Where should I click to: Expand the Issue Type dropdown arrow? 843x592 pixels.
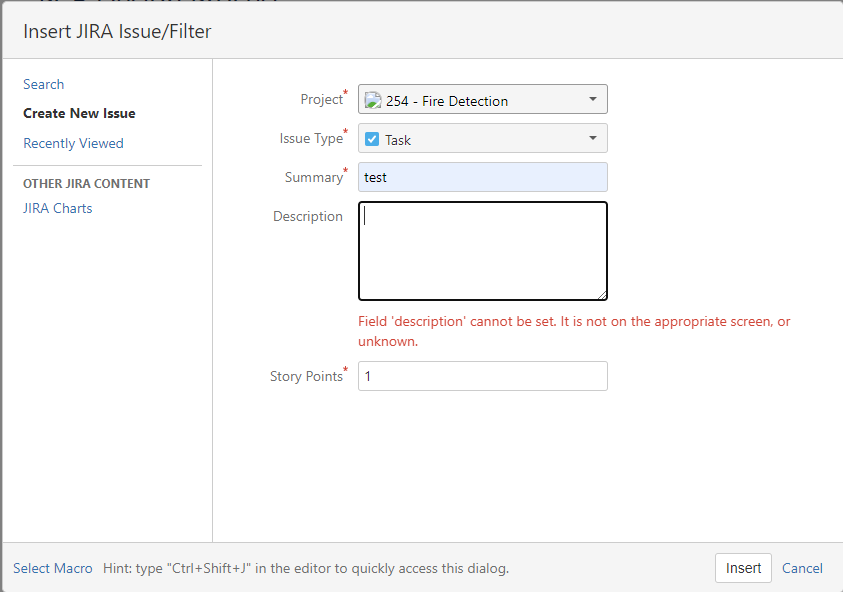pyautogui.click(x=592, y=138)
